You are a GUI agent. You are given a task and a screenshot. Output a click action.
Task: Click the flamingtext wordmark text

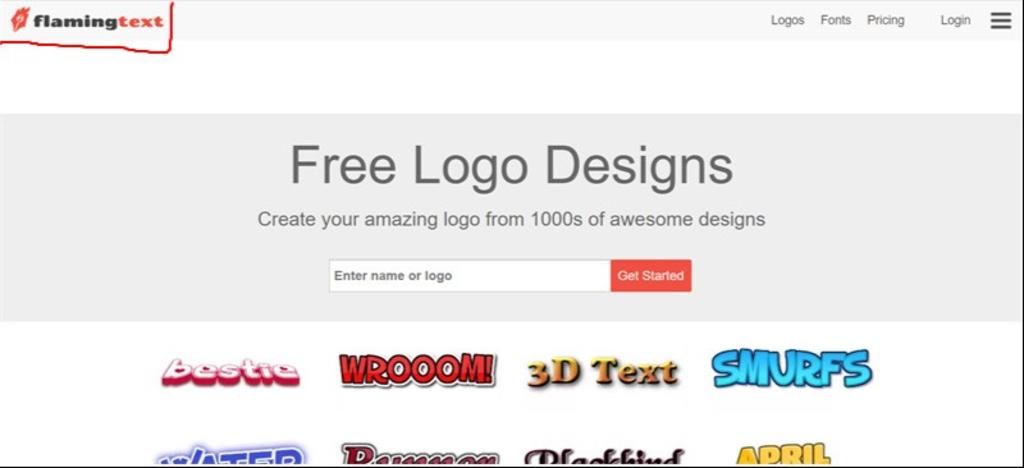coord(98,22)
